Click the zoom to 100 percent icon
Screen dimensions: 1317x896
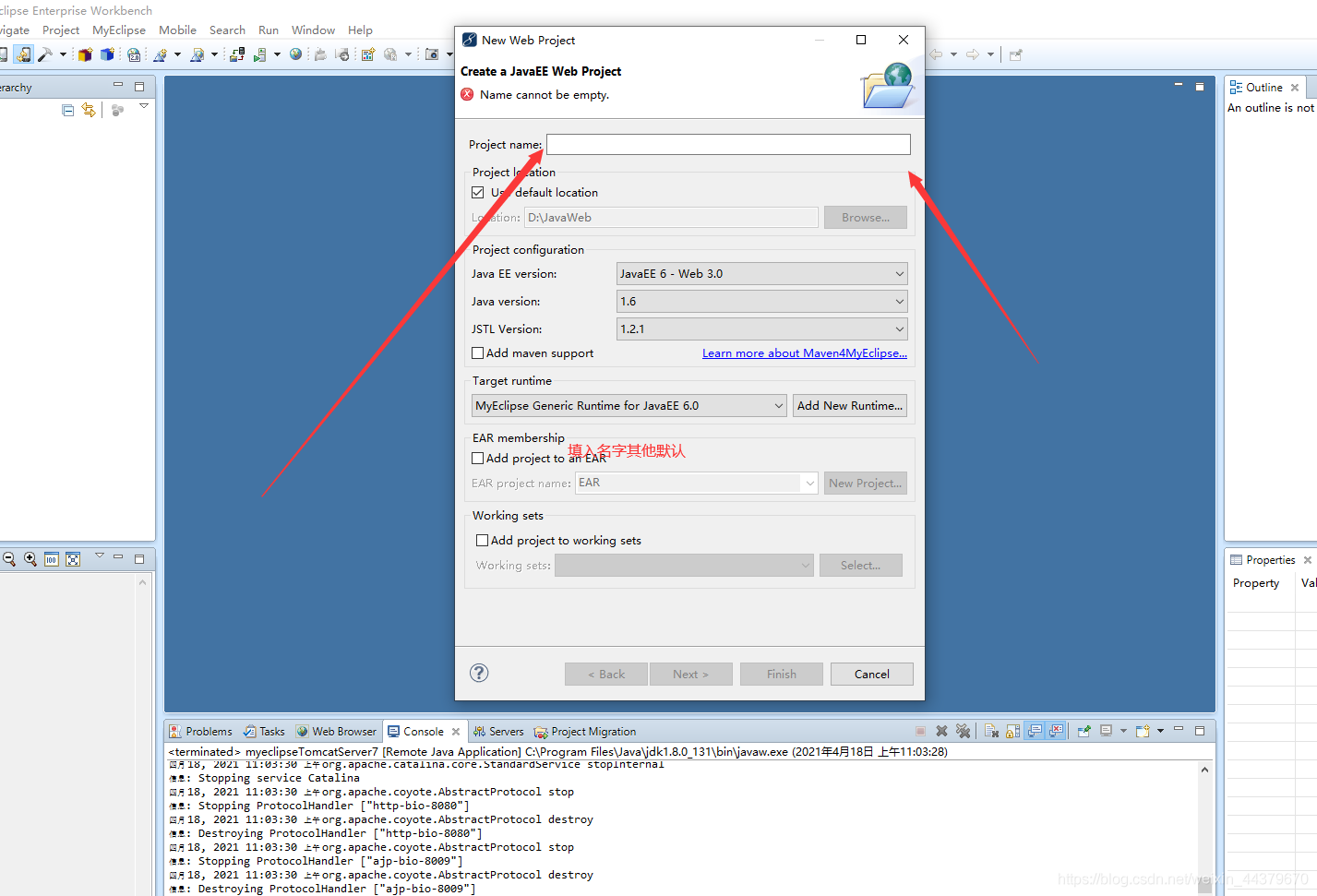click(52, 559)
